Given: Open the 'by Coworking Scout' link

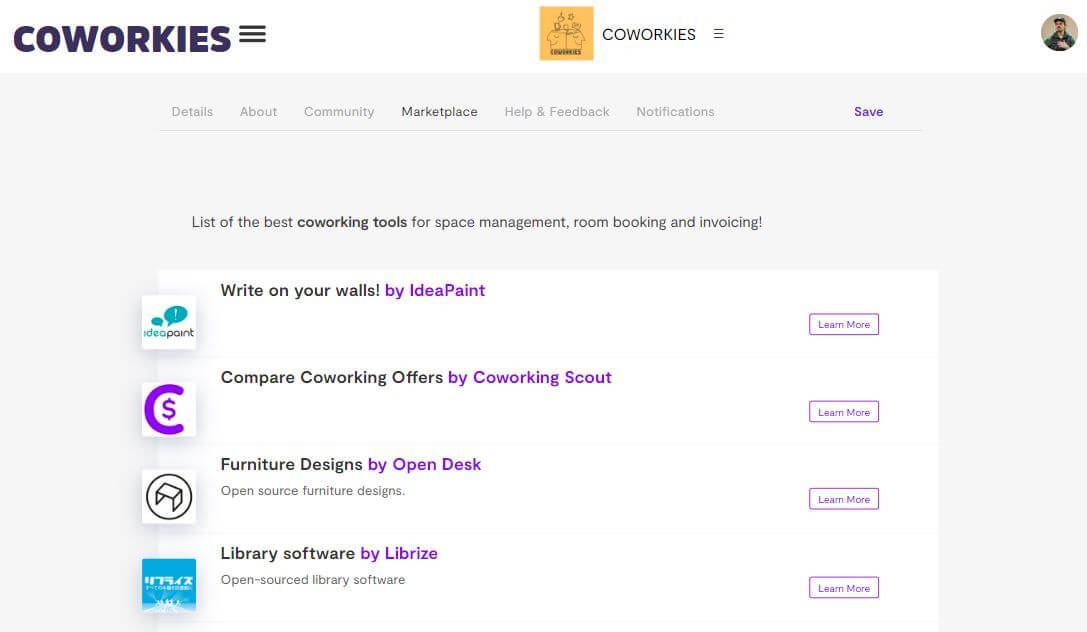Looking at the screenshot, I should click(x=530, y=378).
